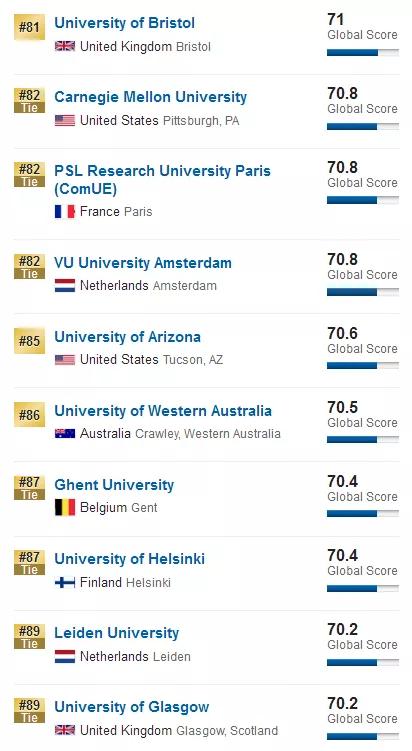Open University of Western Australia link
Image resolution: width=412 pixels, height=751 pixels.
click(163, 411)
